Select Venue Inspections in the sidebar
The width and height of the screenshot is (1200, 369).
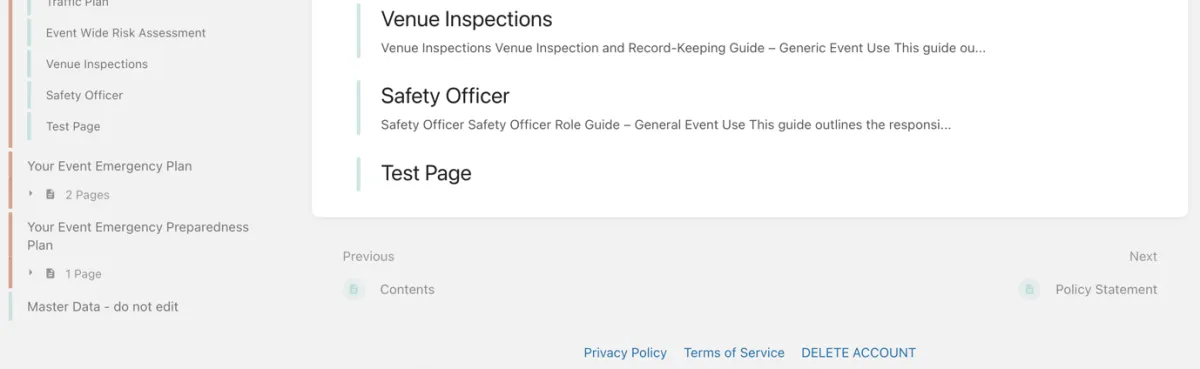(x=97, y=64)
